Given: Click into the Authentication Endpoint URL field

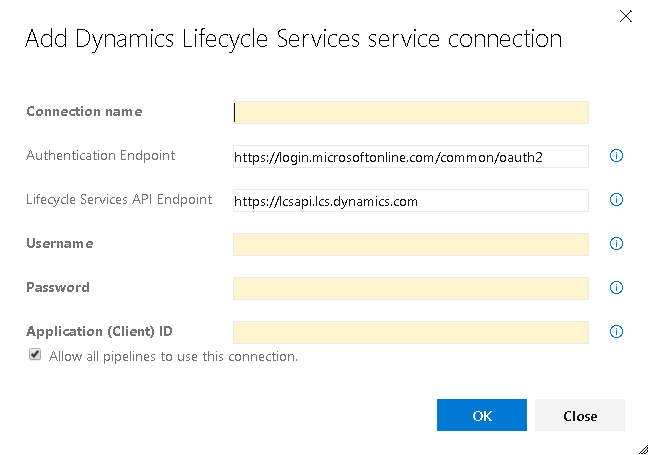Looking at the screenshot, I should (x=411, y=157).
